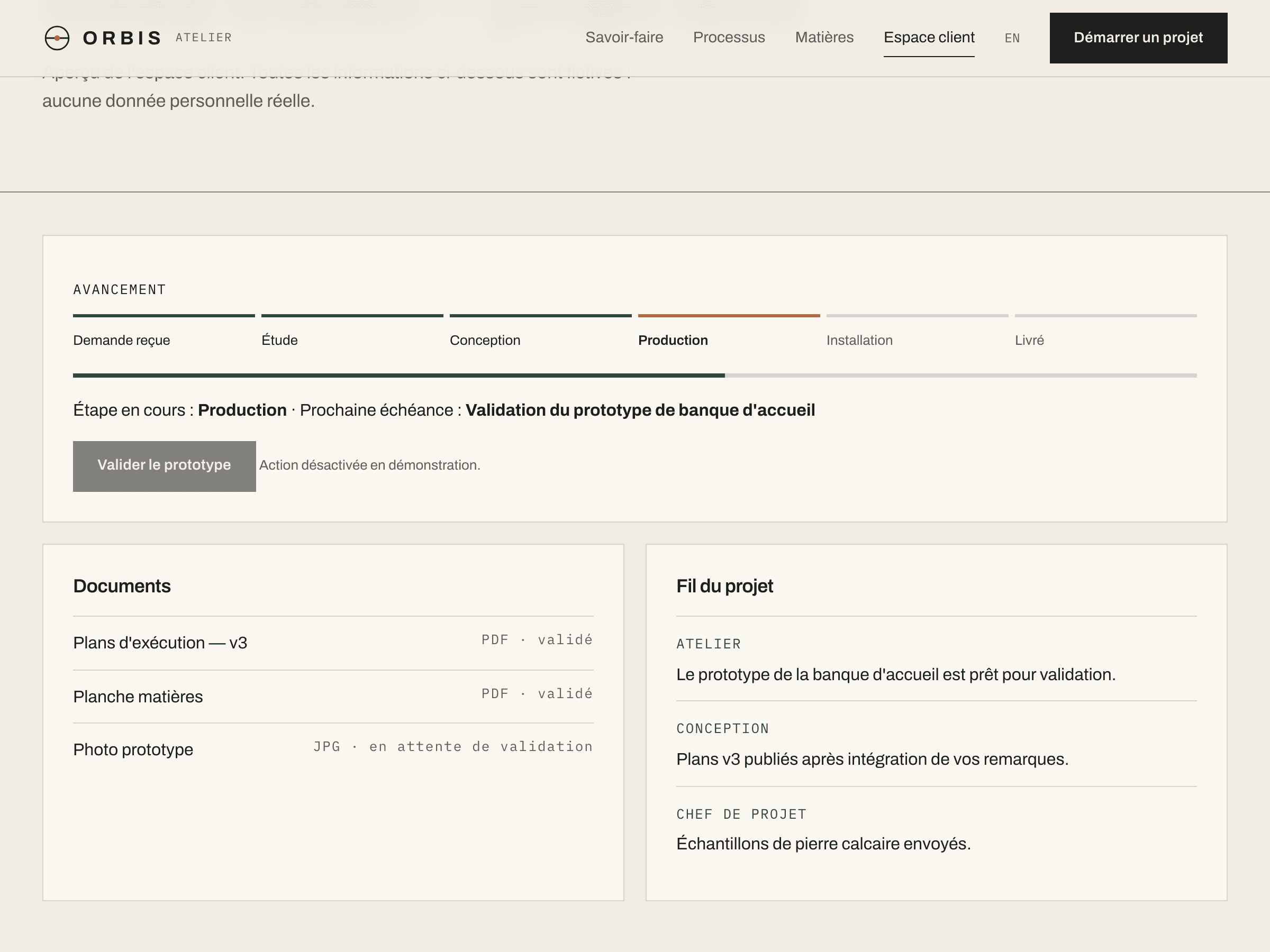The height and width of the screenshot is (952, 1270).
Task: Click message 'Plans v3 publiés après intégration'
Action: [x=872, y=759]
